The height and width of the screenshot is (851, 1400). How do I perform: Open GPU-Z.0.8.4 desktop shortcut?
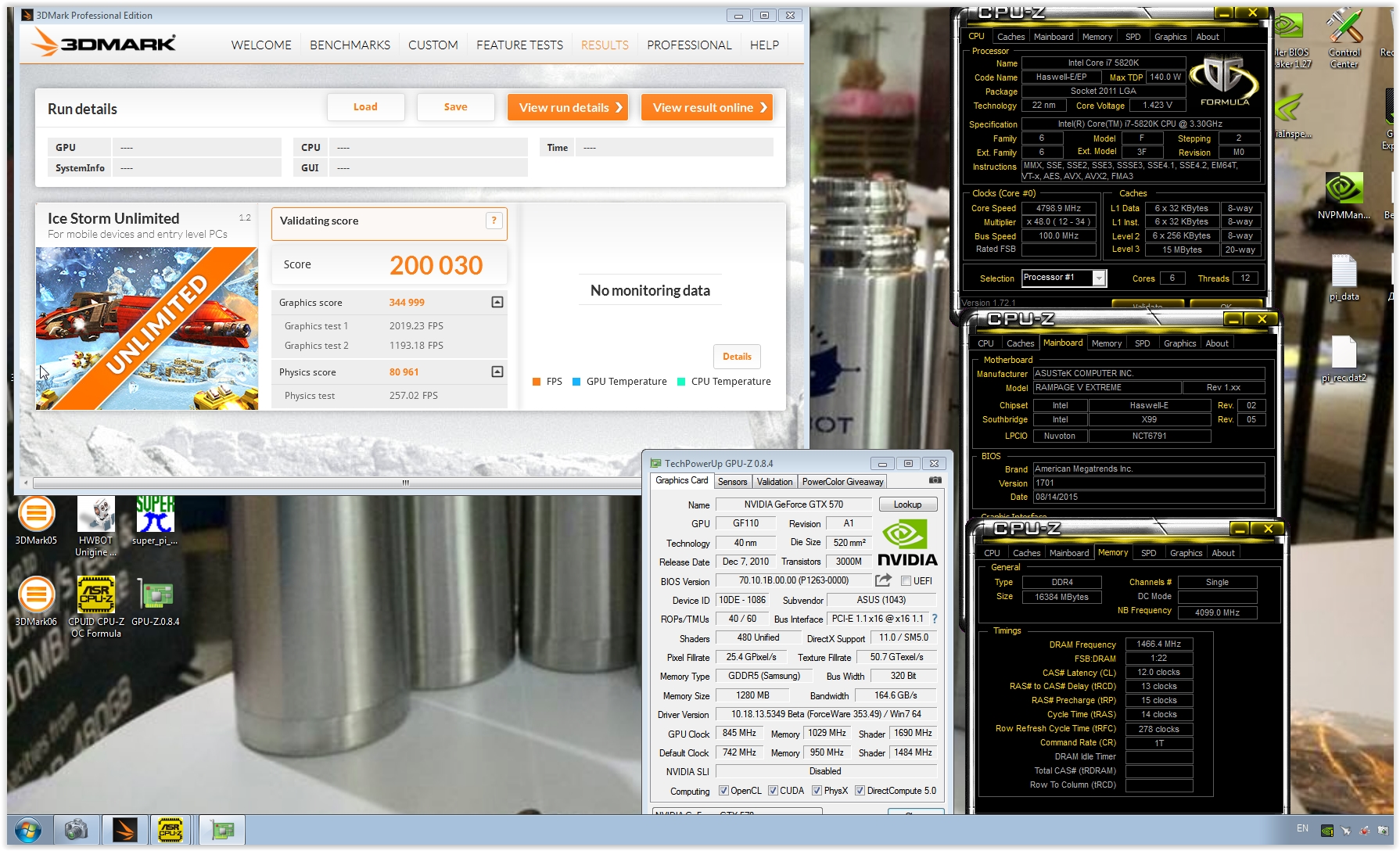click(156, 601)
